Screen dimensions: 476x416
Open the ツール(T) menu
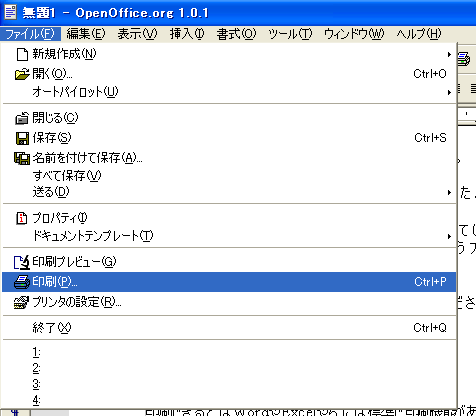[x=290, y=34]
